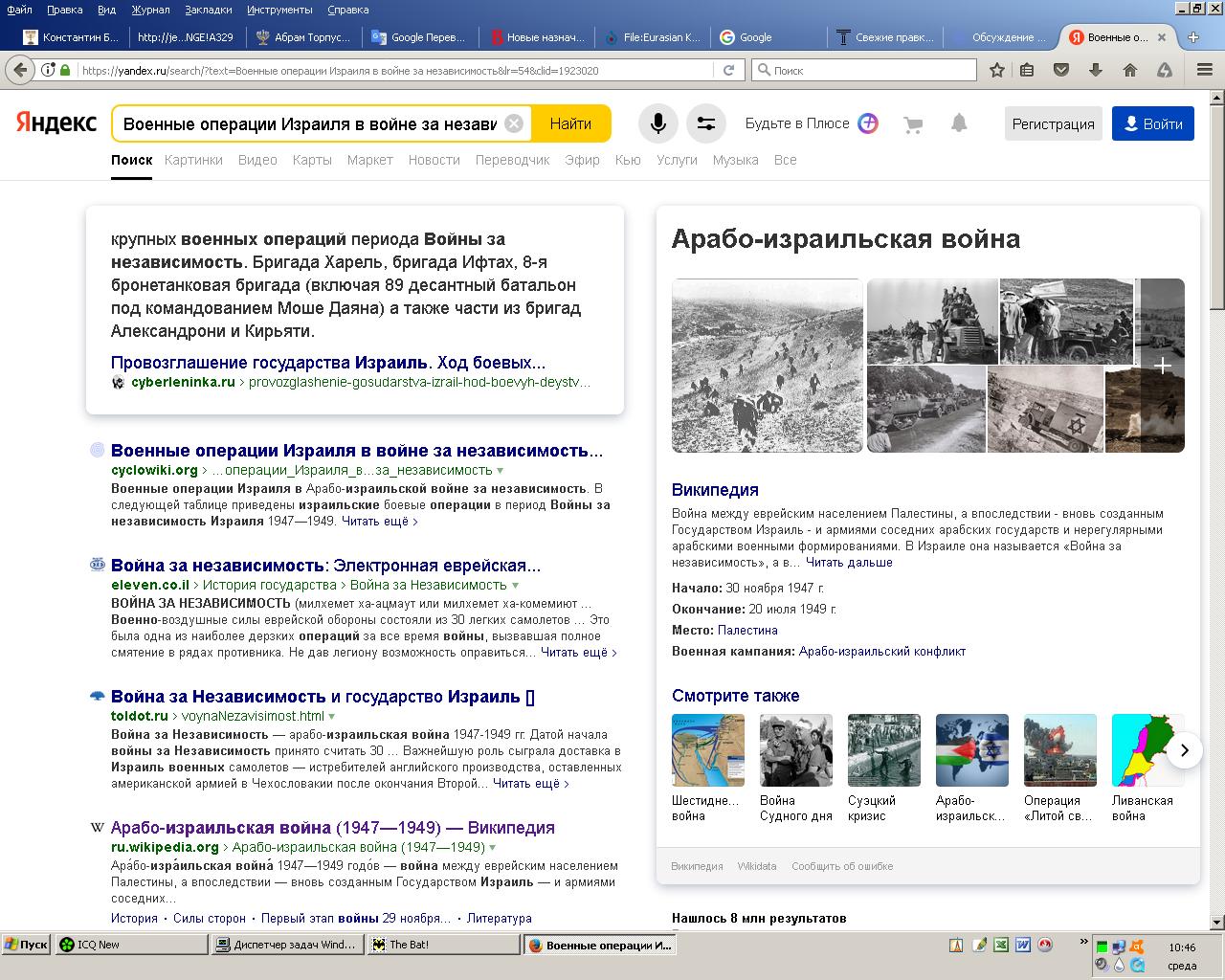The image size is (1225, 980).
Task: Show the next items in the Смотрите также carousel
Action: coord(1184,750)
